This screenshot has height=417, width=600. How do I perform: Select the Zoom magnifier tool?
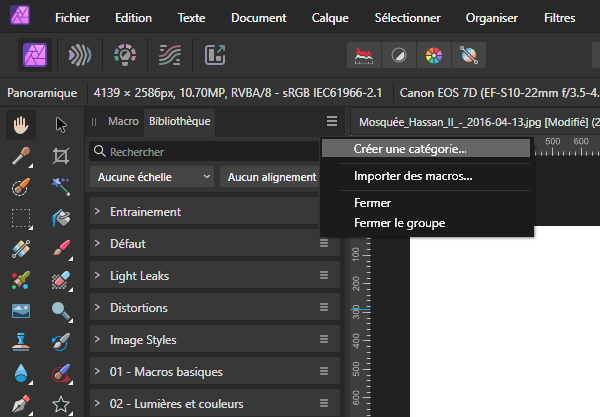click(60, 311)
